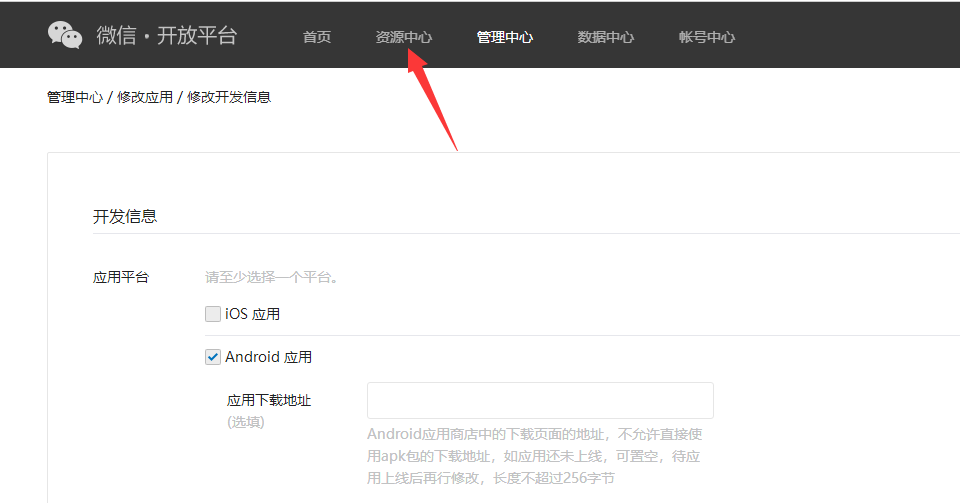The height and width of the screenshot is (503, 960).
Task: Click the Android 应用 label text
Action: click(x=269, y=357)
